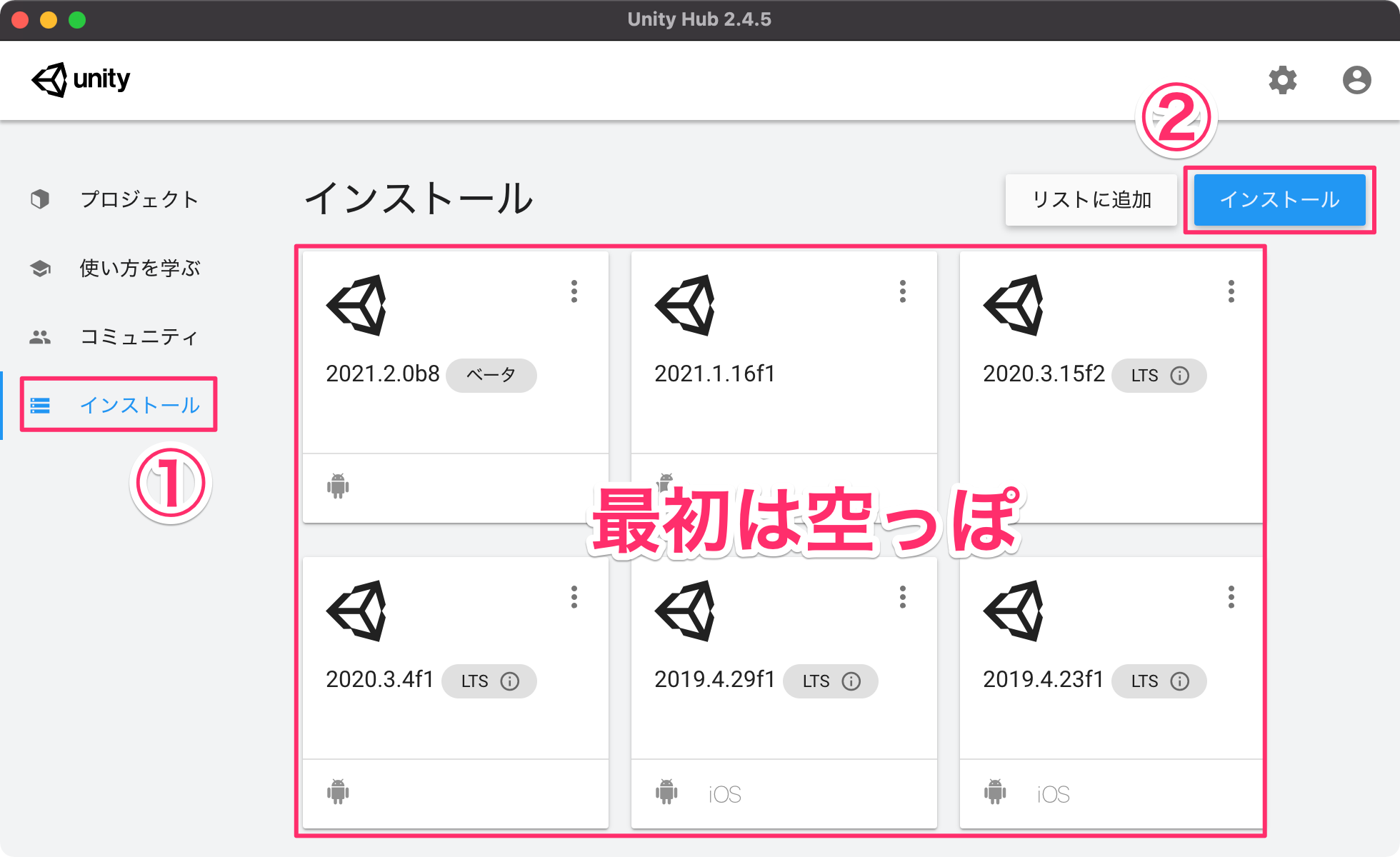The width and height of the screenshot is (1400, 857).
Task: Click the version text 2021.1.16f1
Action: [715, 374]
